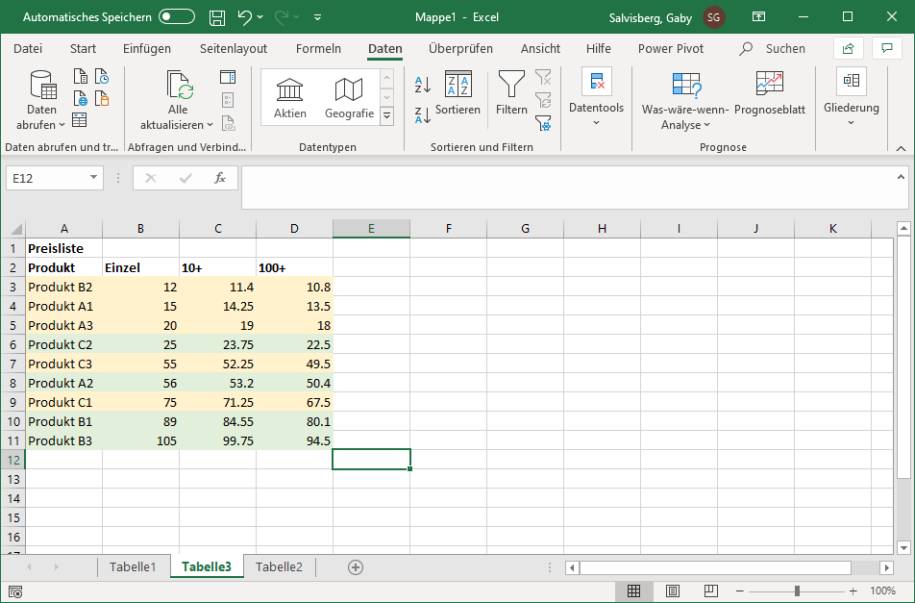
Task: Open the Was-wäre-wenn-Analyse dropdown
Action: coord(685,103)
